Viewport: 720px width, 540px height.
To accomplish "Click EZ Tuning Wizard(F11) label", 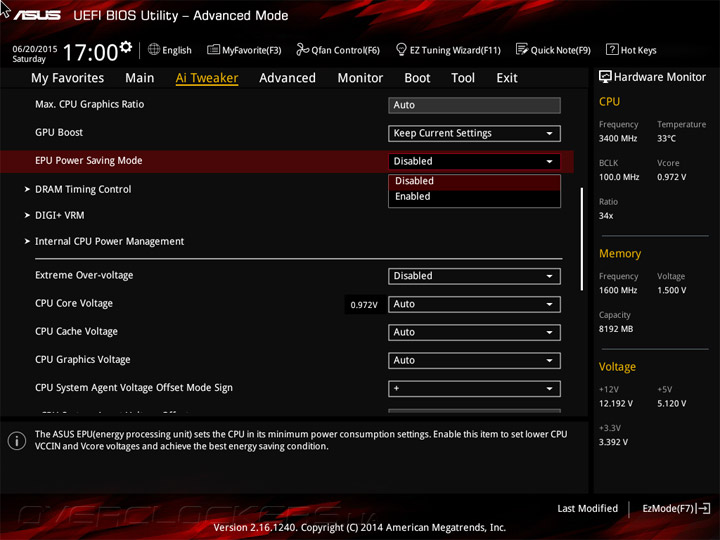I will click(x=455, y=50).
